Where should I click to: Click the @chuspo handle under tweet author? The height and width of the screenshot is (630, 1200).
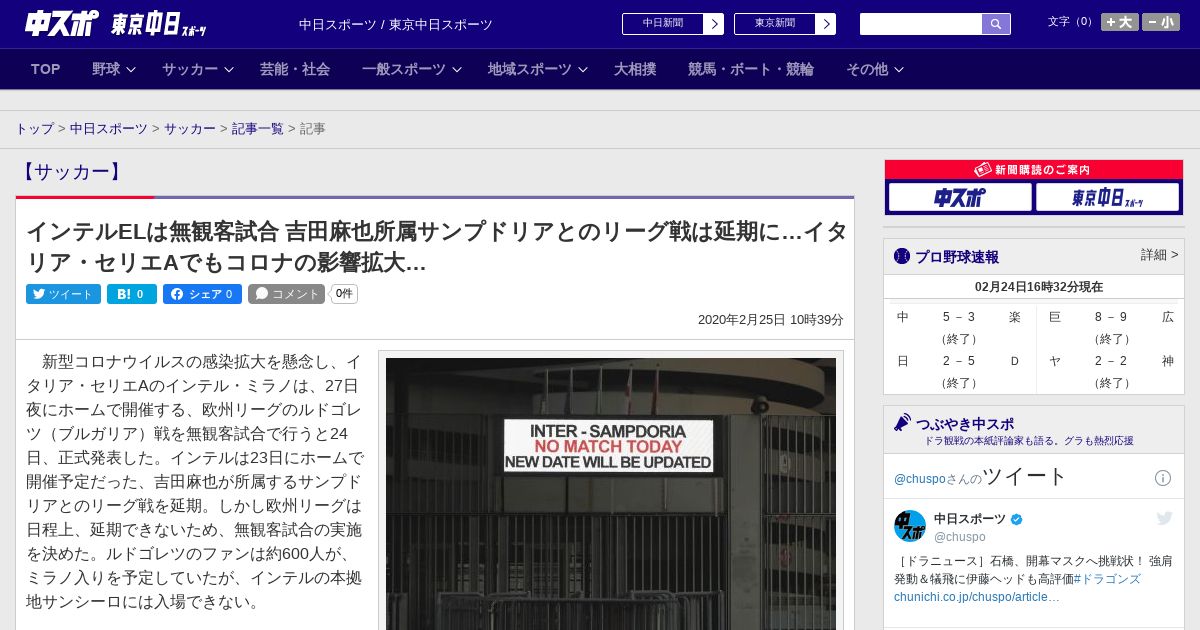[x=960, y=537]
